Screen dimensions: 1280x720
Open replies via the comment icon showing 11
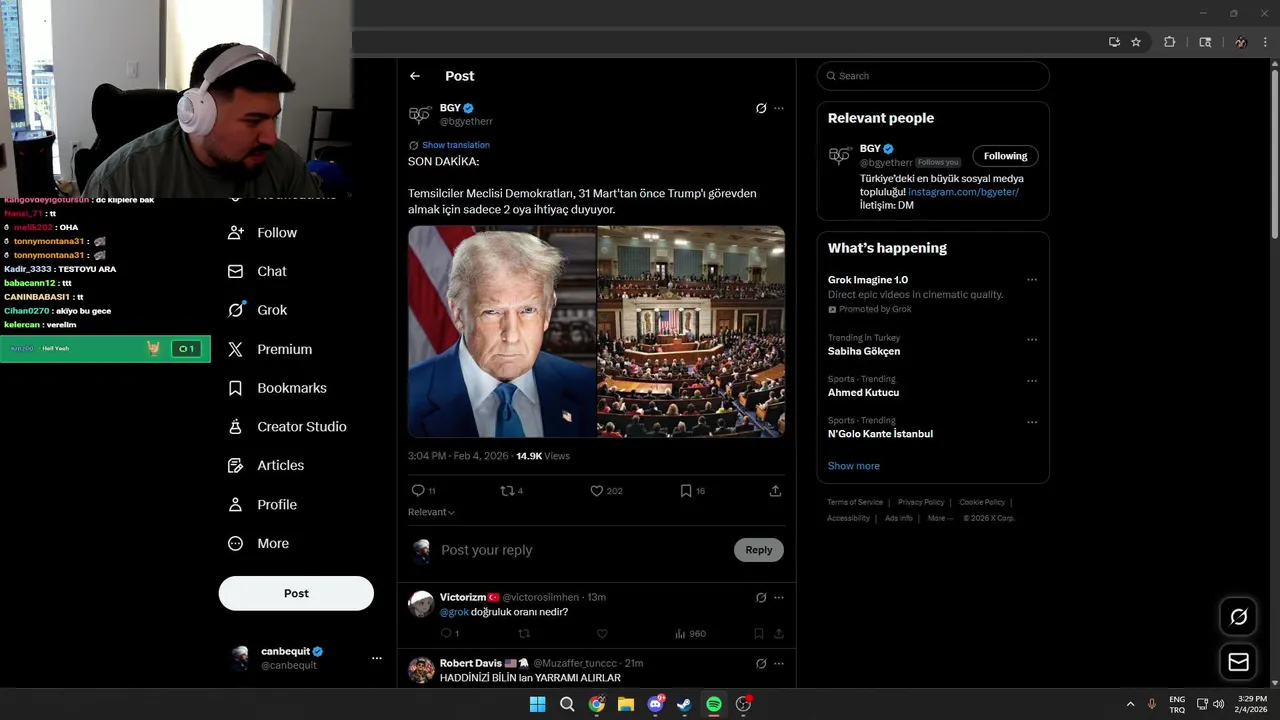423,491
